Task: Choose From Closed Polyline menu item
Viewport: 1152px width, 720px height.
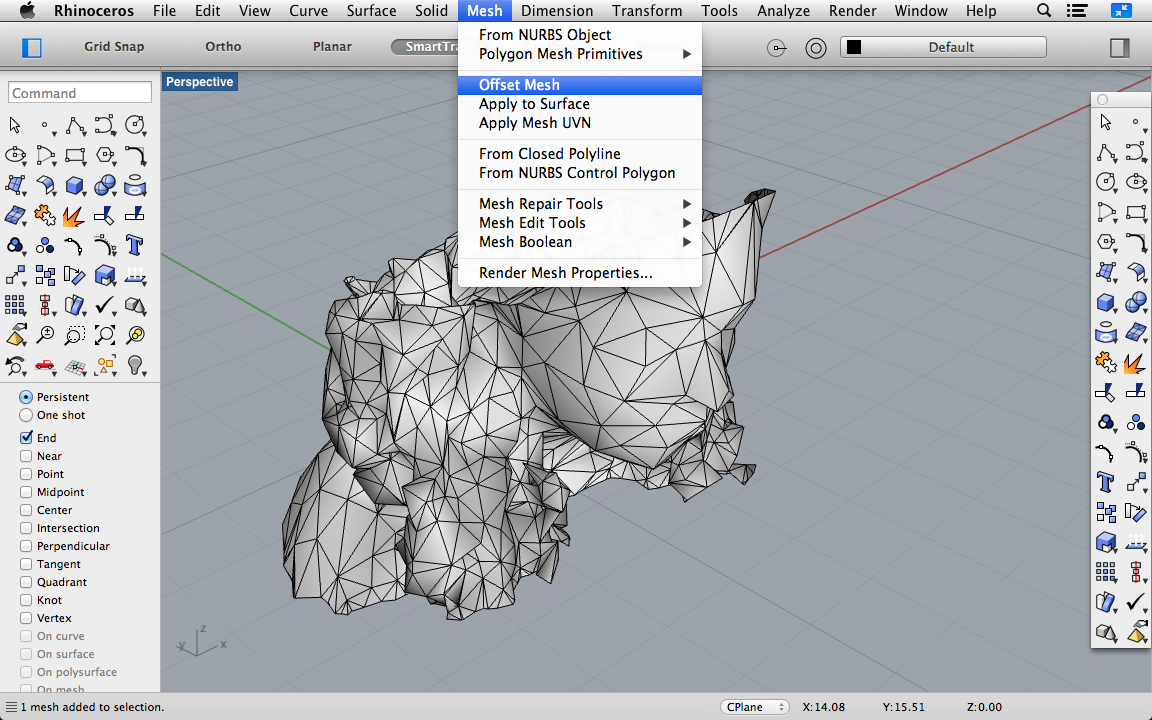Action: tap(580, 154)
